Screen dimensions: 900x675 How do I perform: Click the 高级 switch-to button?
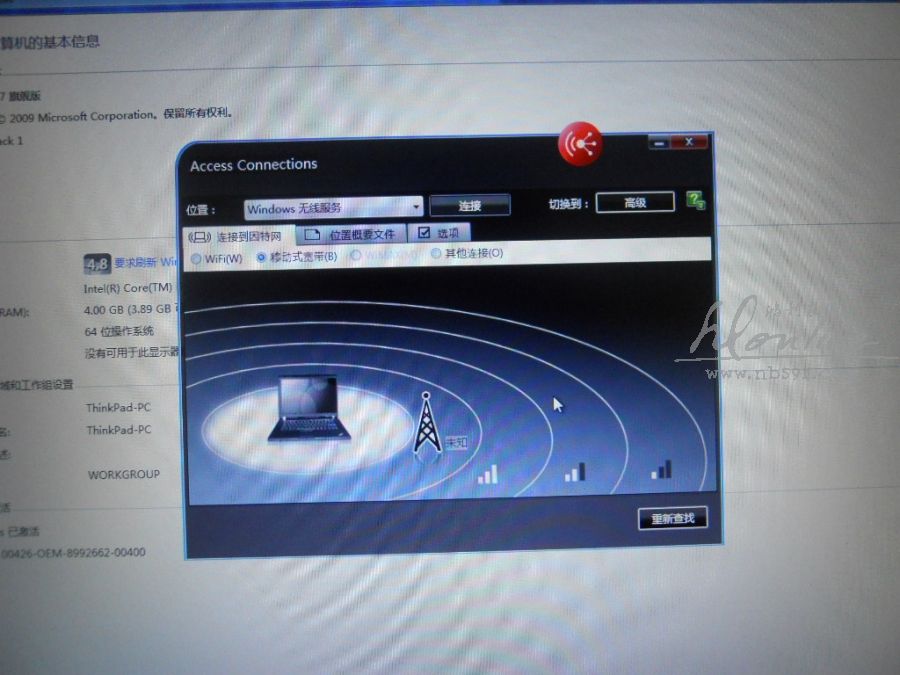click(635, 203)
